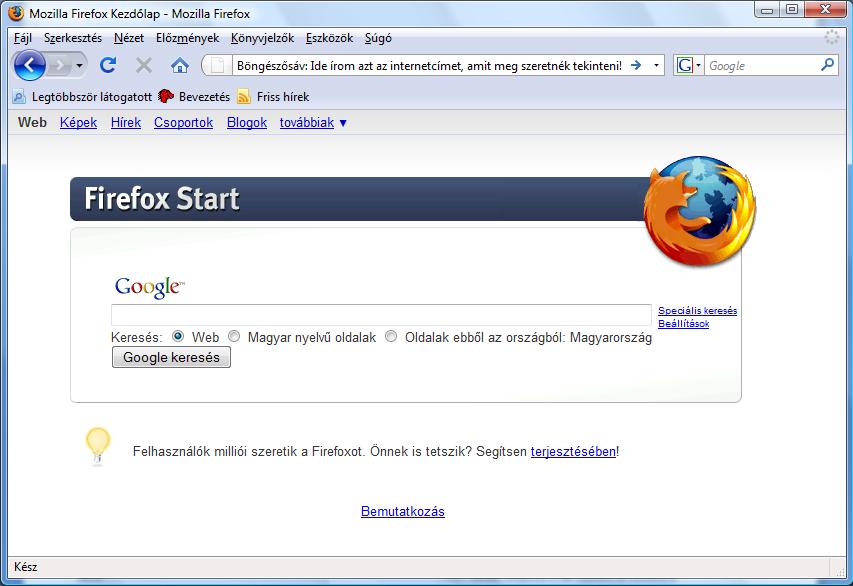Image resolution: width=853 pixels, height=586 pixels.
Task: Click the terjesztésében link
Action: point(573,452)
